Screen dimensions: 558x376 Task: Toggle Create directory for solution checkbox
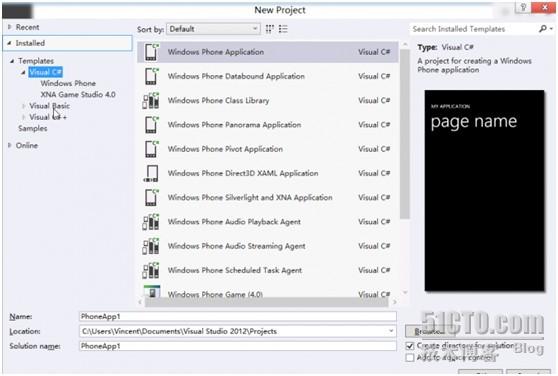pyautogui.click(x=410, y=346)
